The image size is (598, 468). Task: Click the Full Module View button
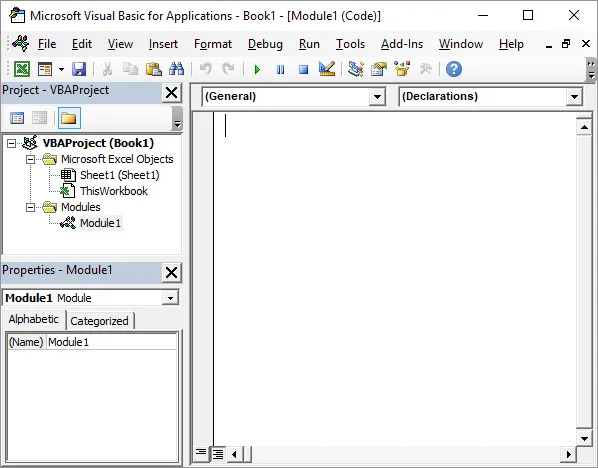(218, 454)
